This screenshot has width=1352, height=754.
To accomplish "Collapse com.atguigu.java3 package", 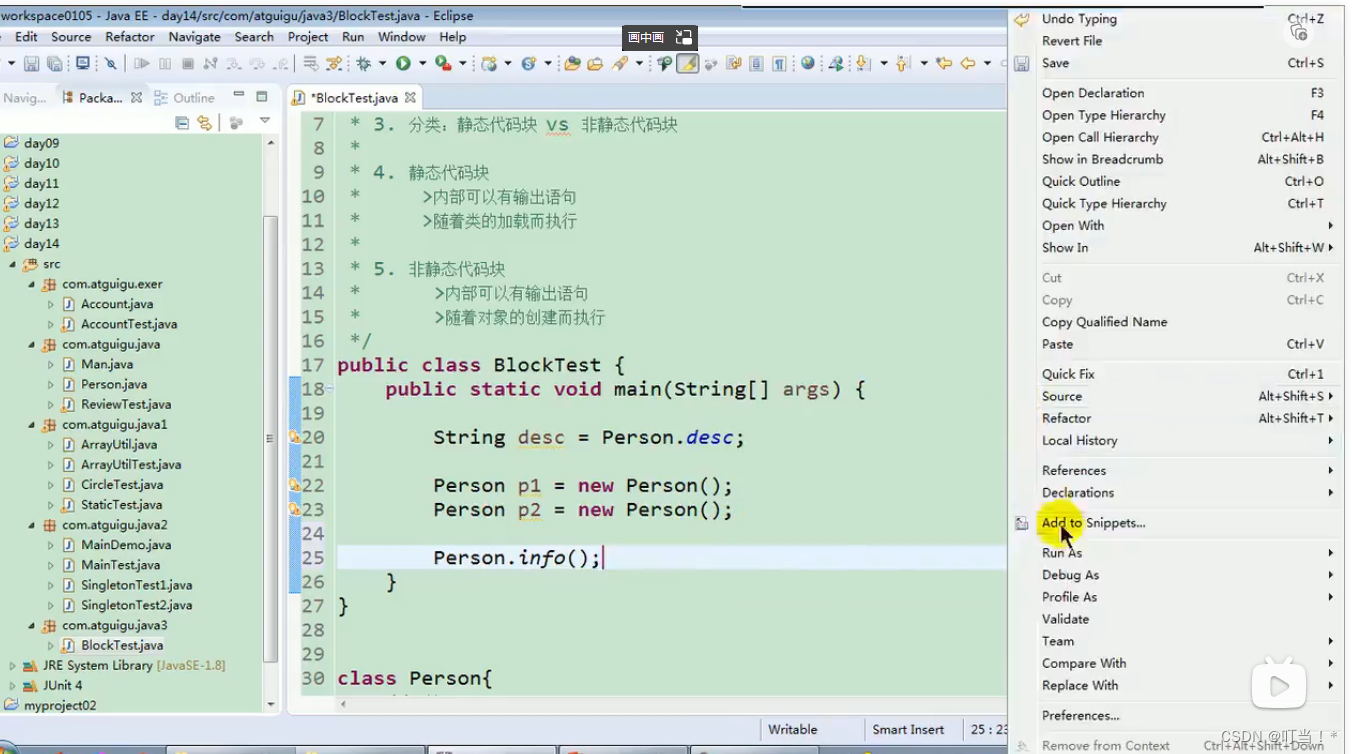I will (31, 625).
